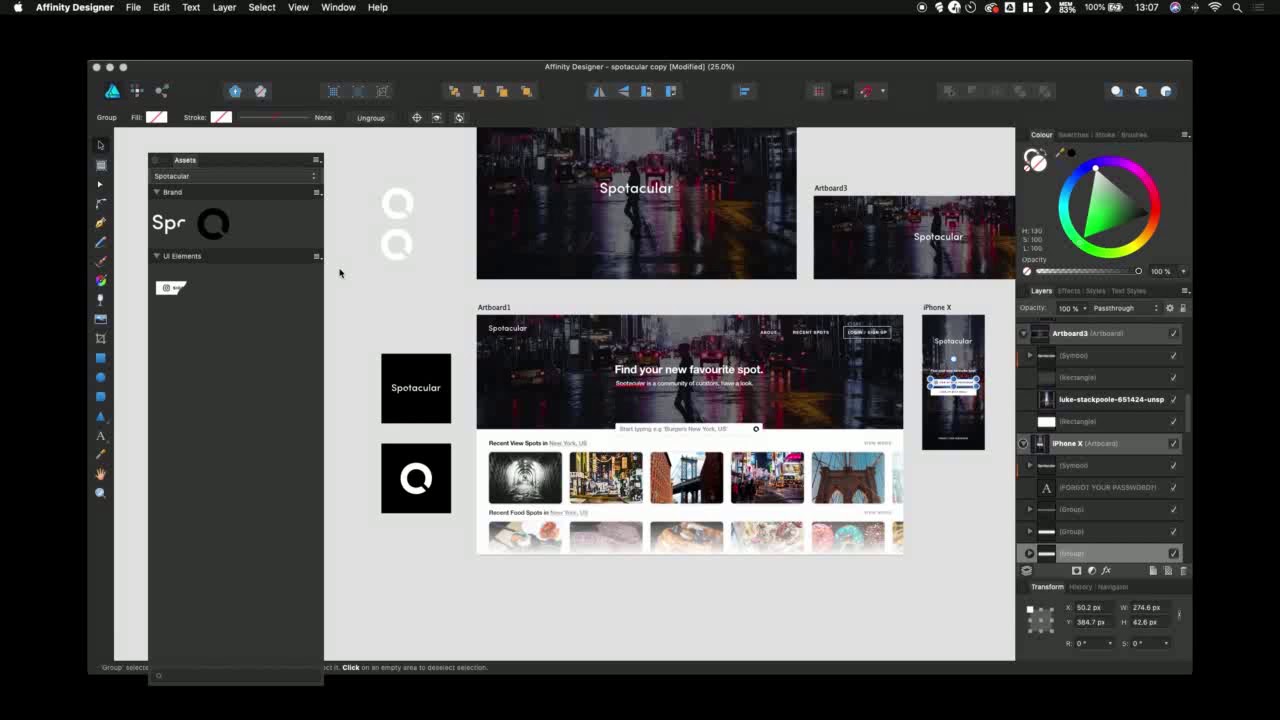
Task: Click the Fill colour swatch in context toolbar
Action: coord(157,117)
